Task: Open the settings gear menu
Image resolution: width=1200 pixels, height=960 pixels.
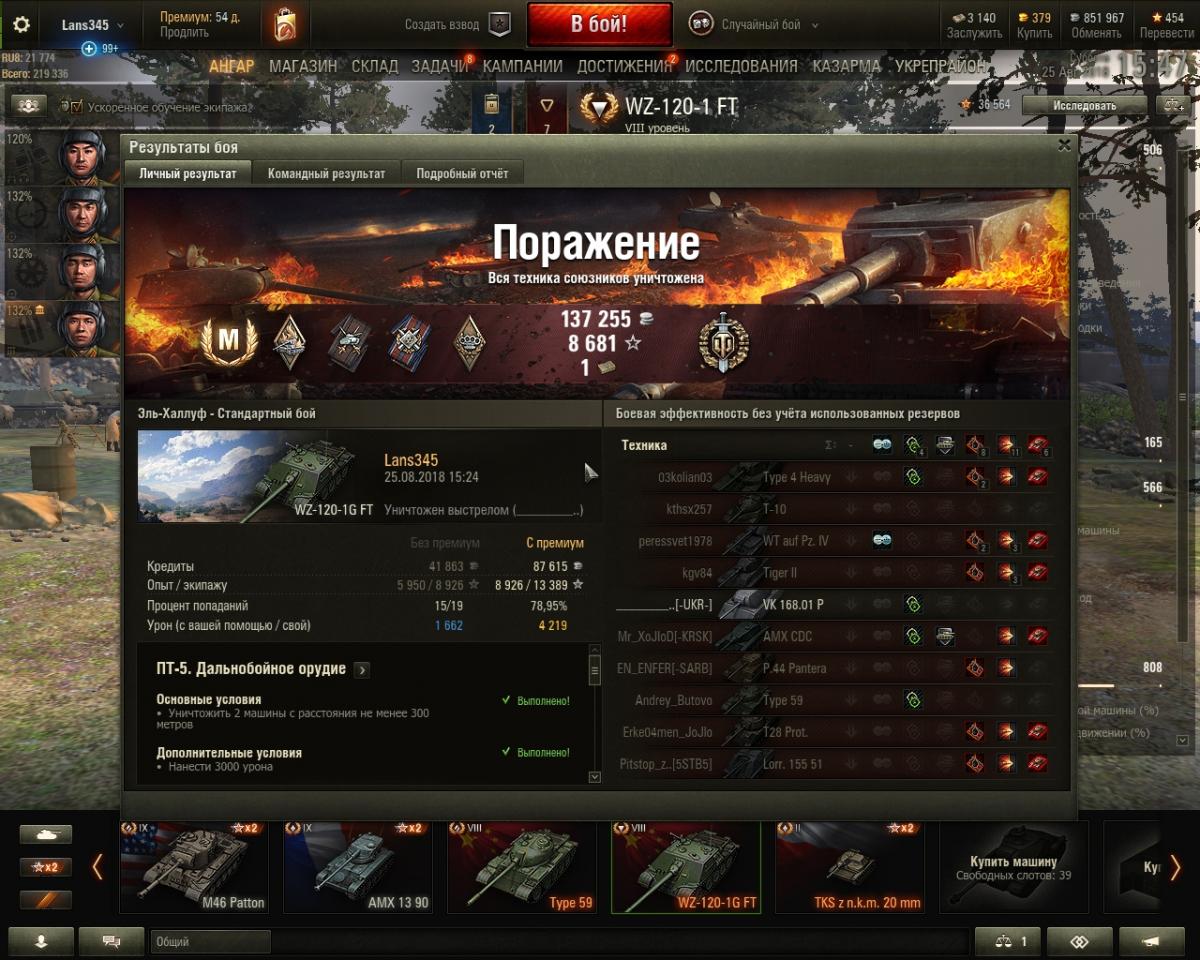Action: click(x=21, y=25)
